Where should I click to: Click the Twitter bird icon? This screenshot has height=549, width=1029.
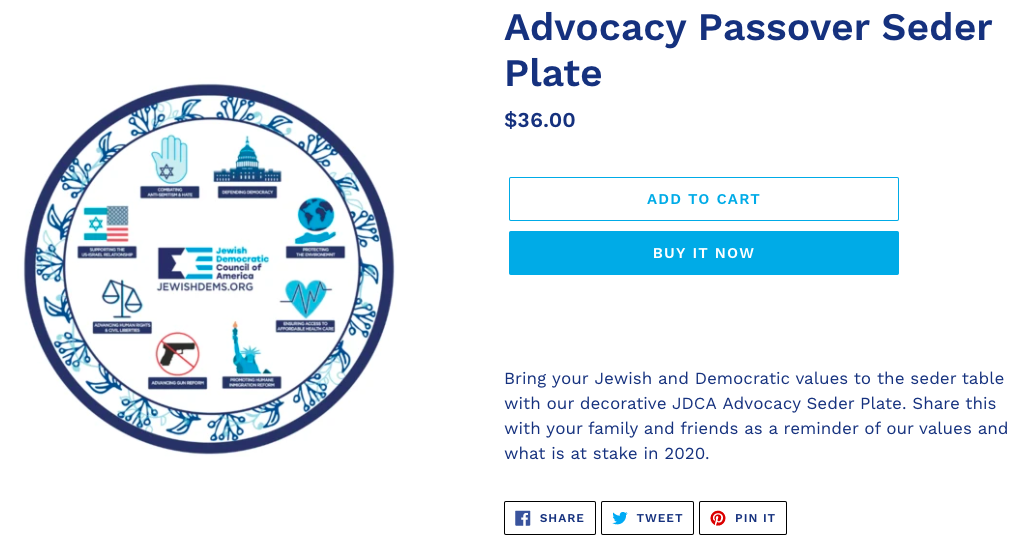click(x=620, y=518)
